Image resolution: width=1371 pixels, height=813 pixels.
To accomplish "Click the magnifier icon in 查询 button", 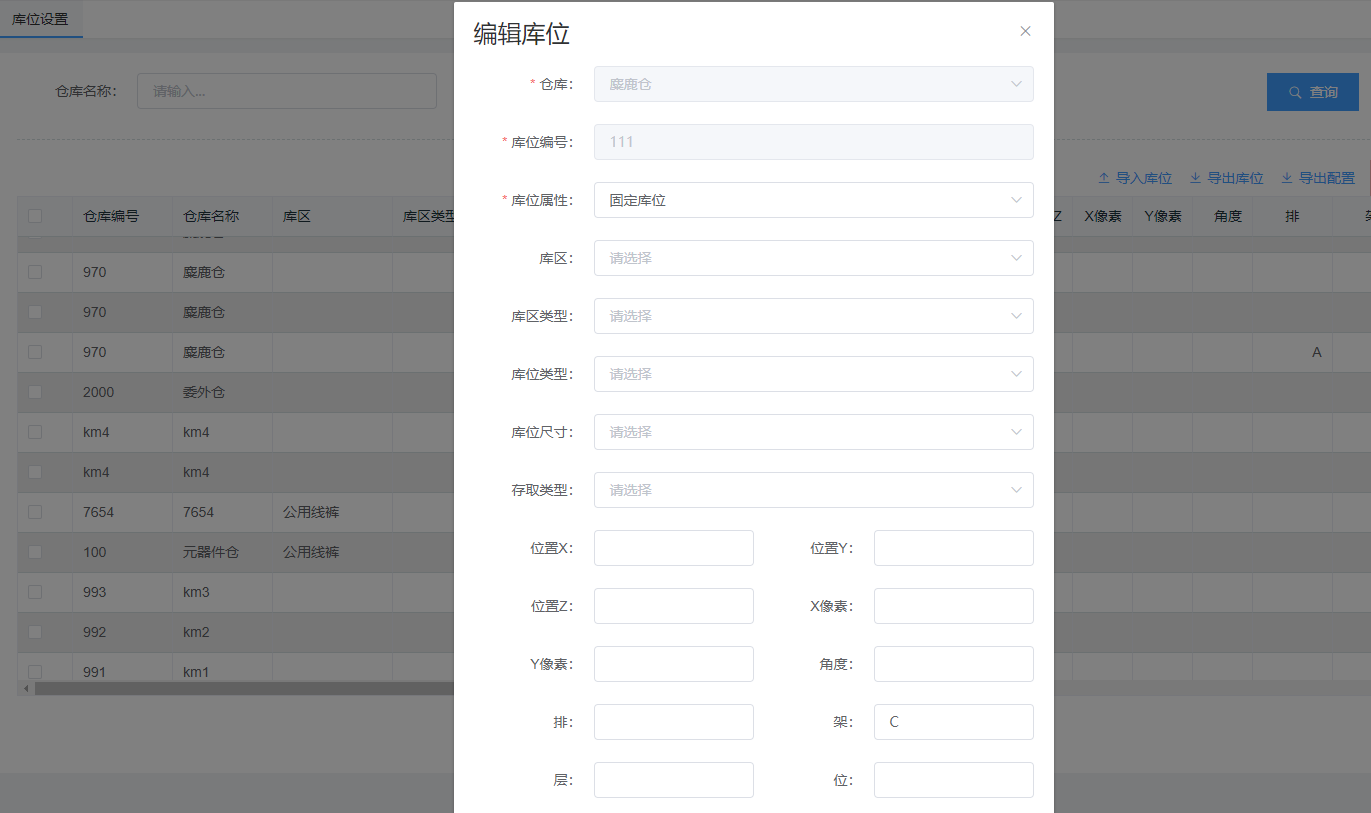I will coord(1295,92).
